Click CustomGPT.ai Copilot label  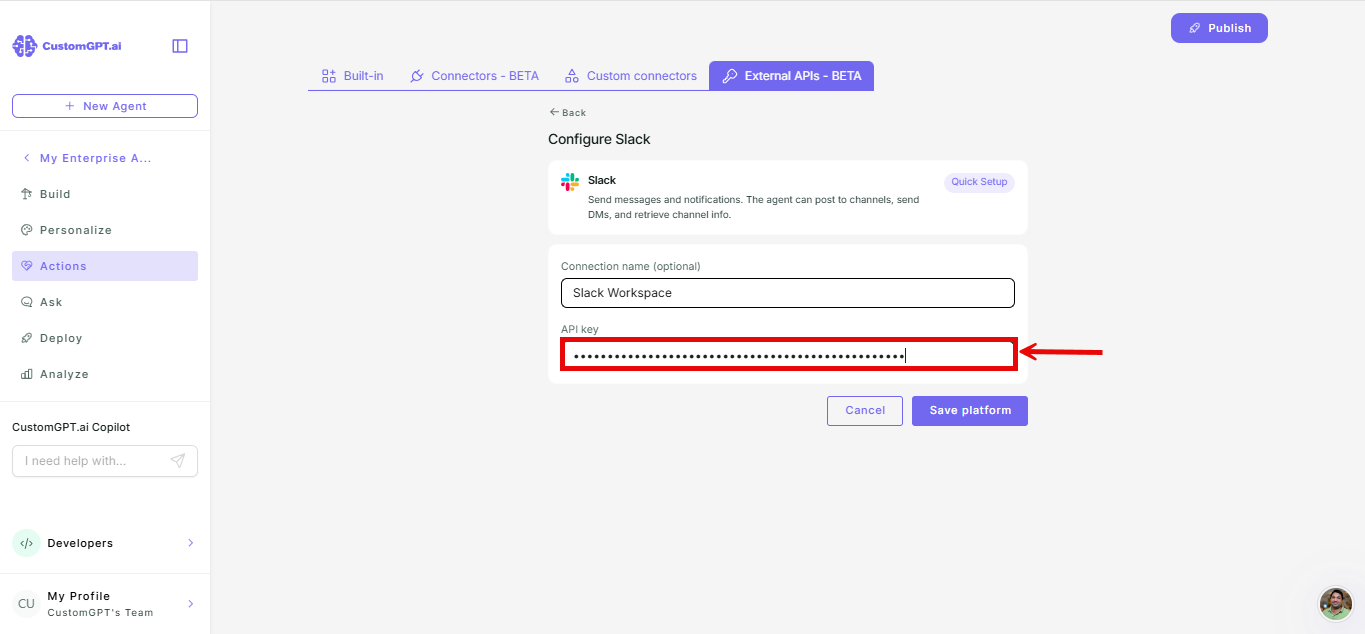[71, 427]
